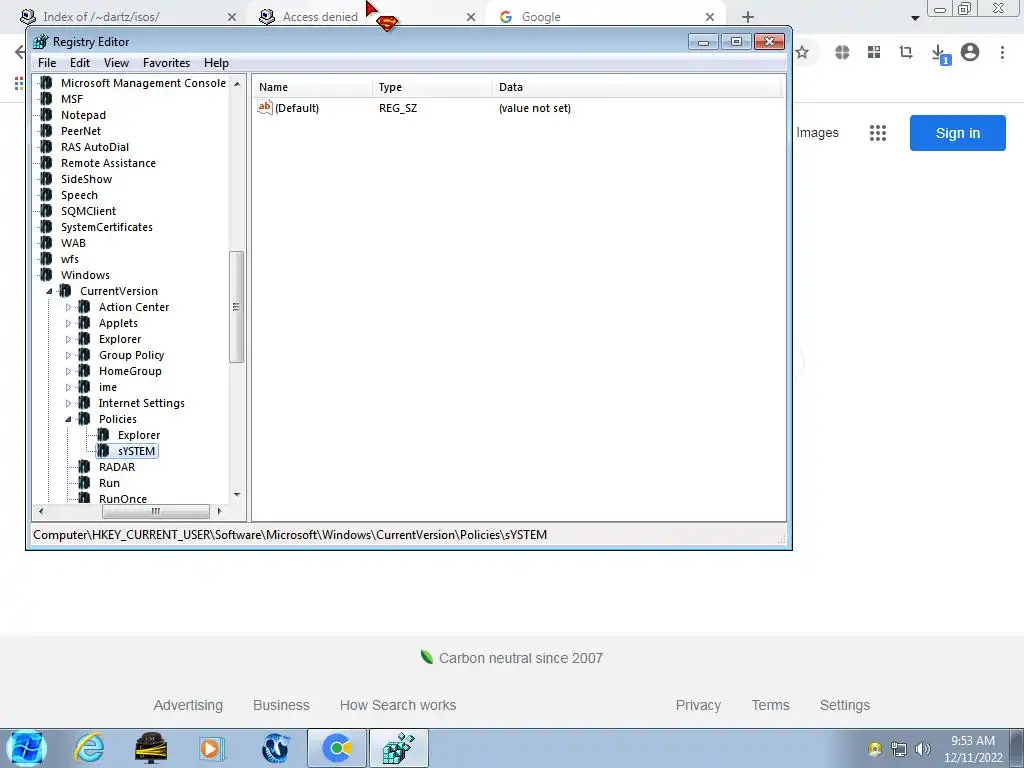1024x768 pixels.
Task: Close the Access denied tab
Action: click(471, 17)
